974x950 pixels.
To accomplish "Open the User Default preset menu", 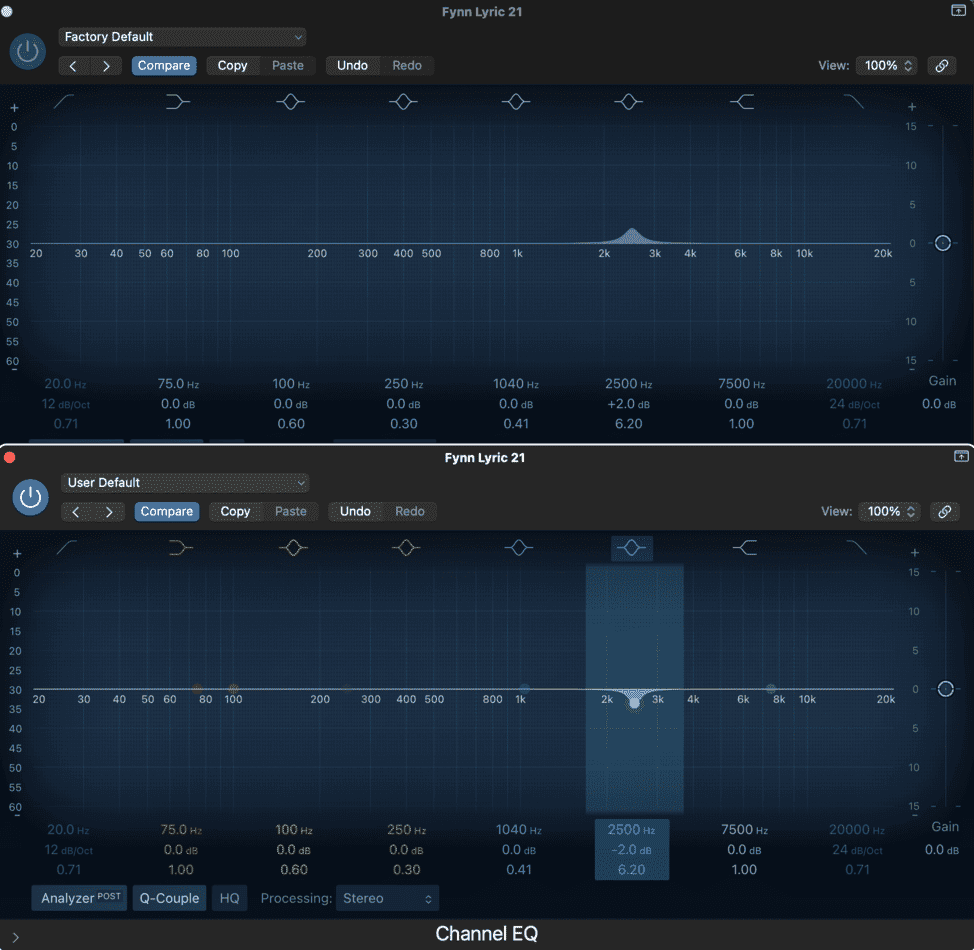I will (x=185, y=483).
